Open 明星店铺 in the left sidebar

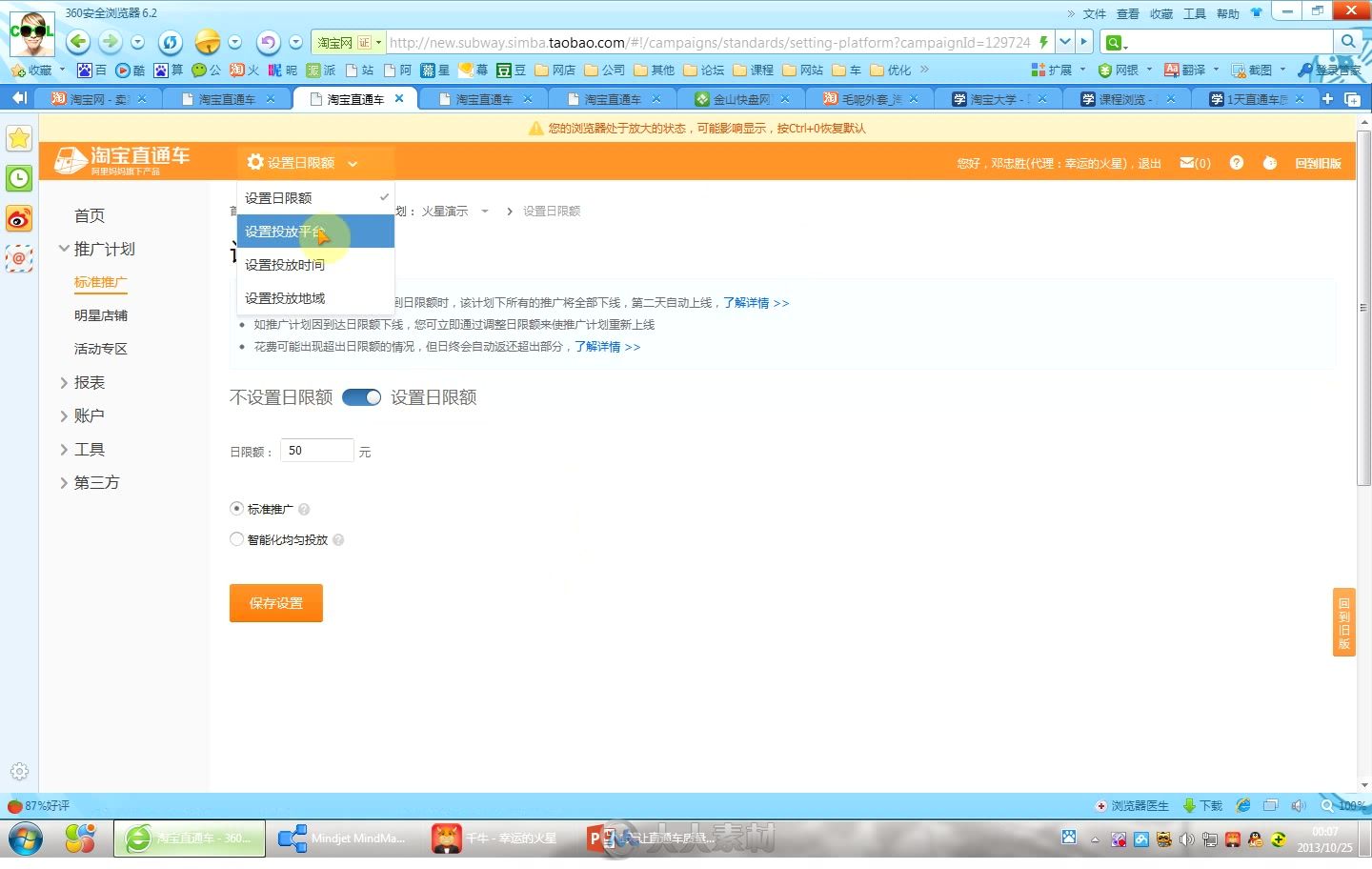(101, 315)
